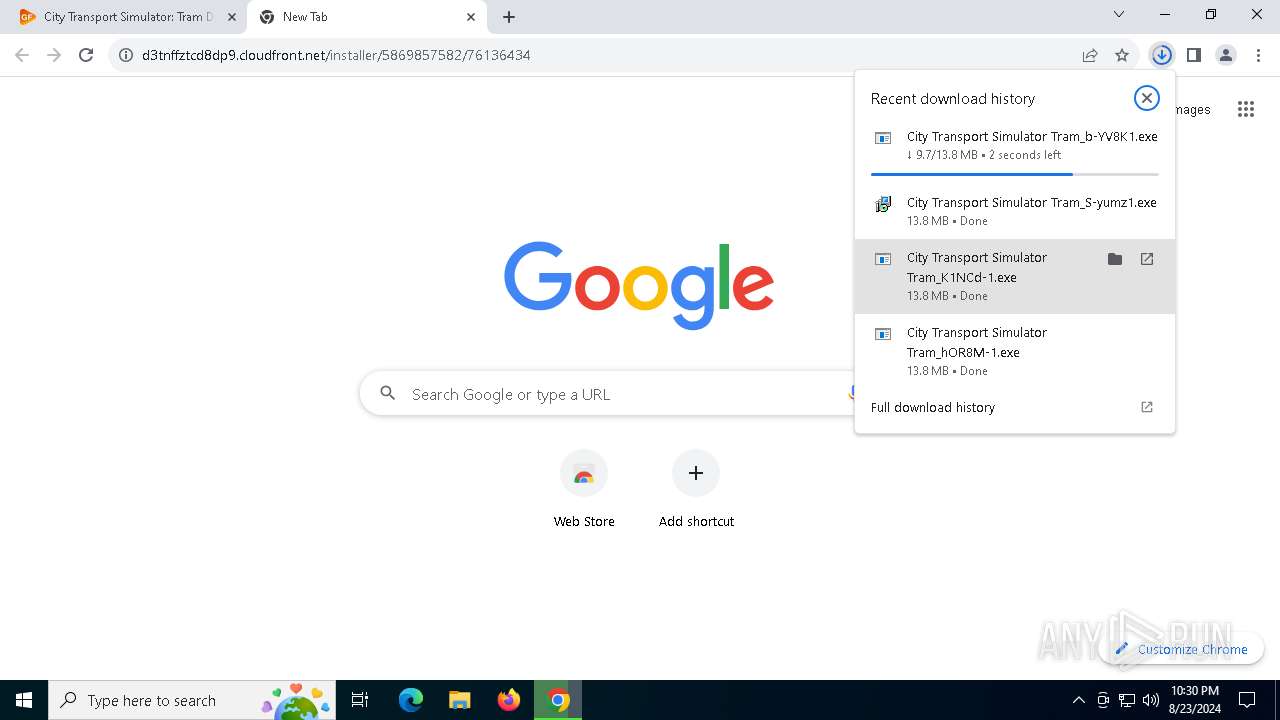Open Tram_K1NCd-1.exe file via open icon
The image size is (1280, 720).
point(1147,259)
